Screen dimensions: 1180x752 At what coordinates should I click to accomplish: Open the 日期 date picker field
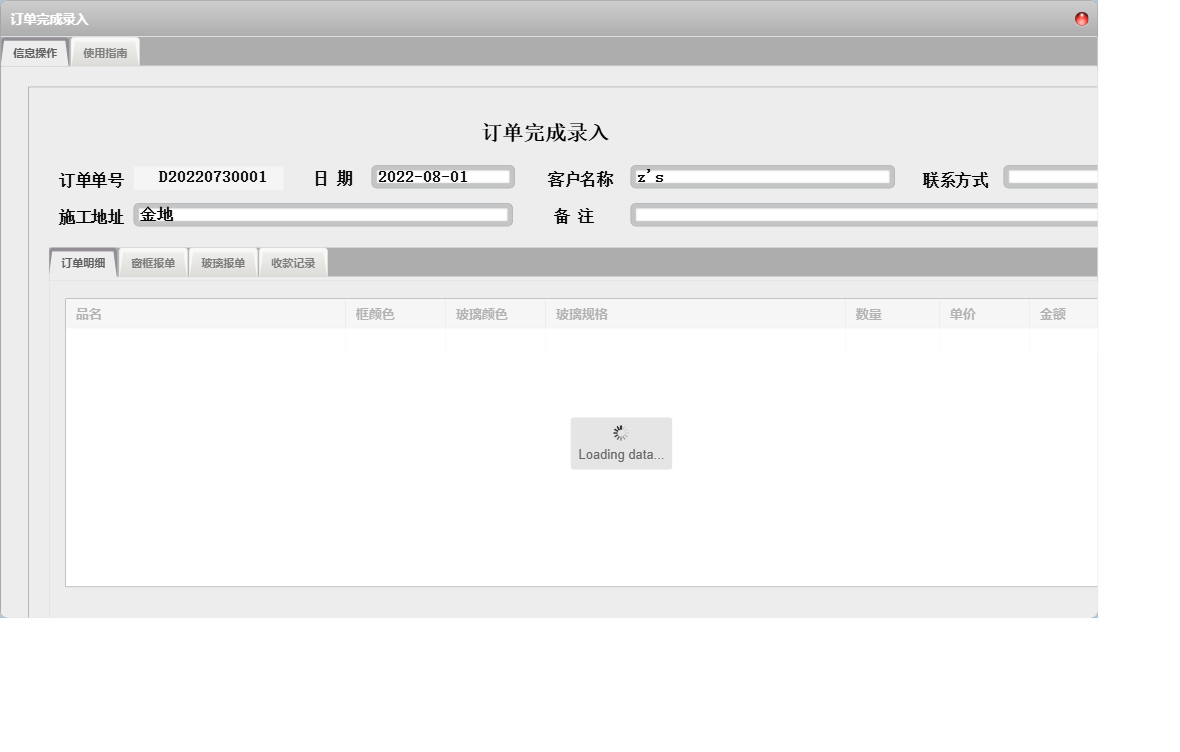tap(443, 177)
